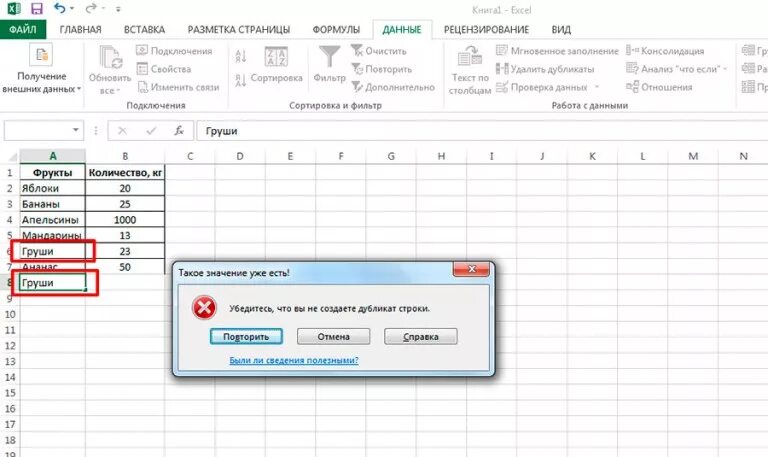Open the Undo history dropdown arrow
Viewport: 768px width, 457px height.
72,9
